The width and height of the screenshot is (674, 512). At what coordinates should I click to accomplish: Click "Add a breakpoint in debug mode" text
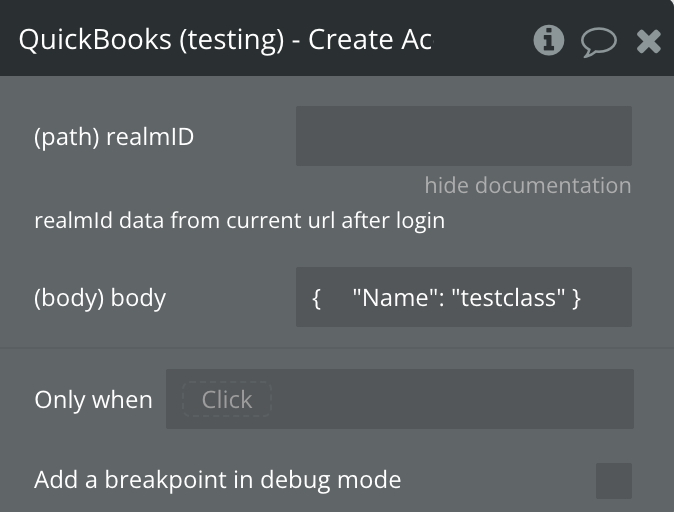click(217, 480)
